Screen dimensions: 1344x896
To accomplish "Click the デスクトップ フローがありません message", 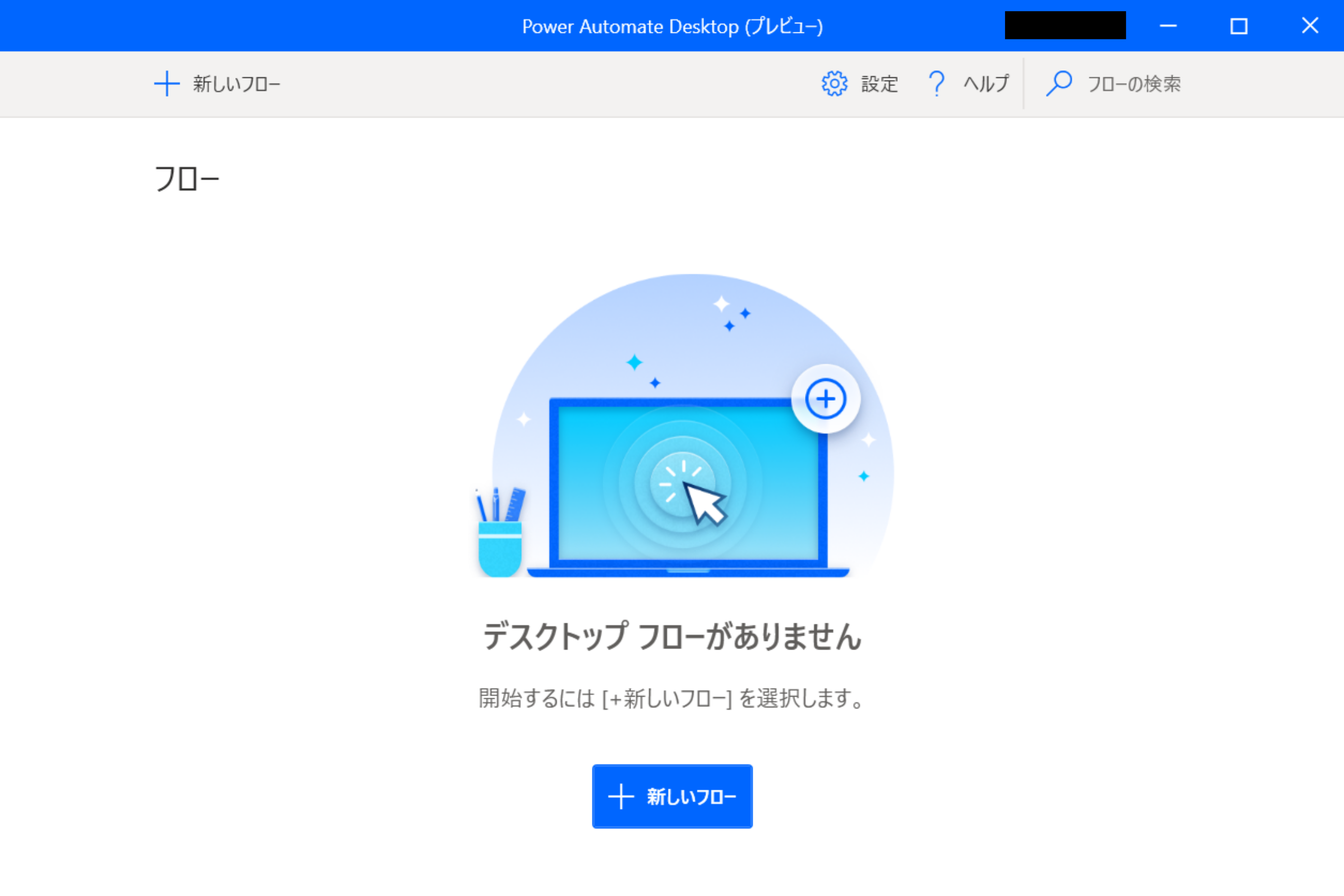I will [x=672, y=636].
